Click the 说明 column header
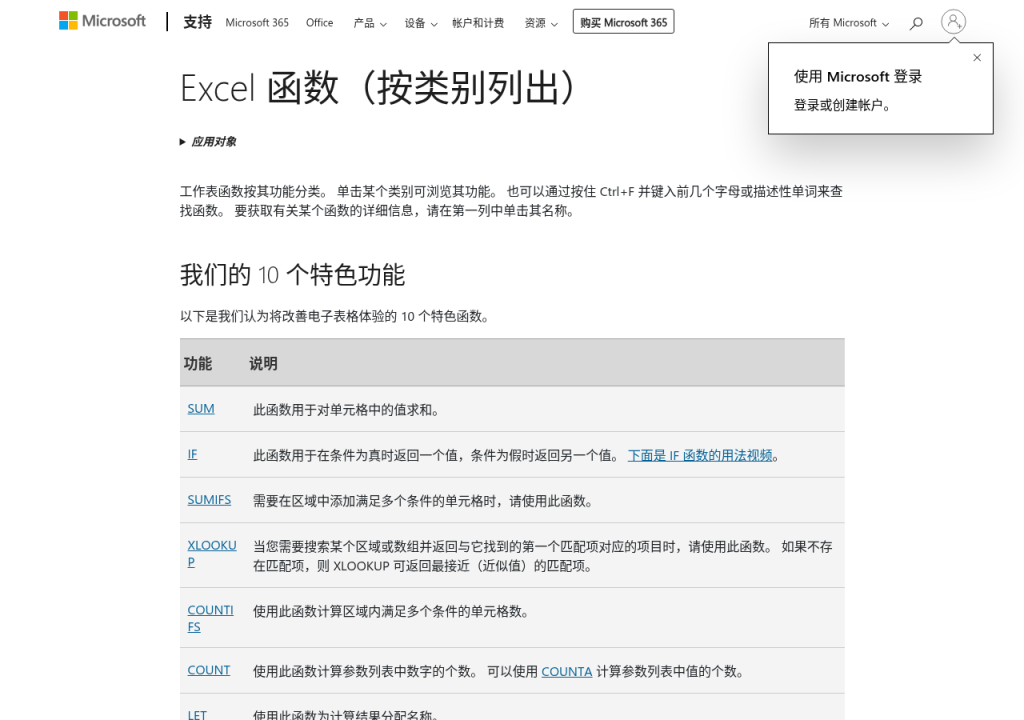Image resolution: width=1024 pixels, height=720 pixels. (263, 364)
